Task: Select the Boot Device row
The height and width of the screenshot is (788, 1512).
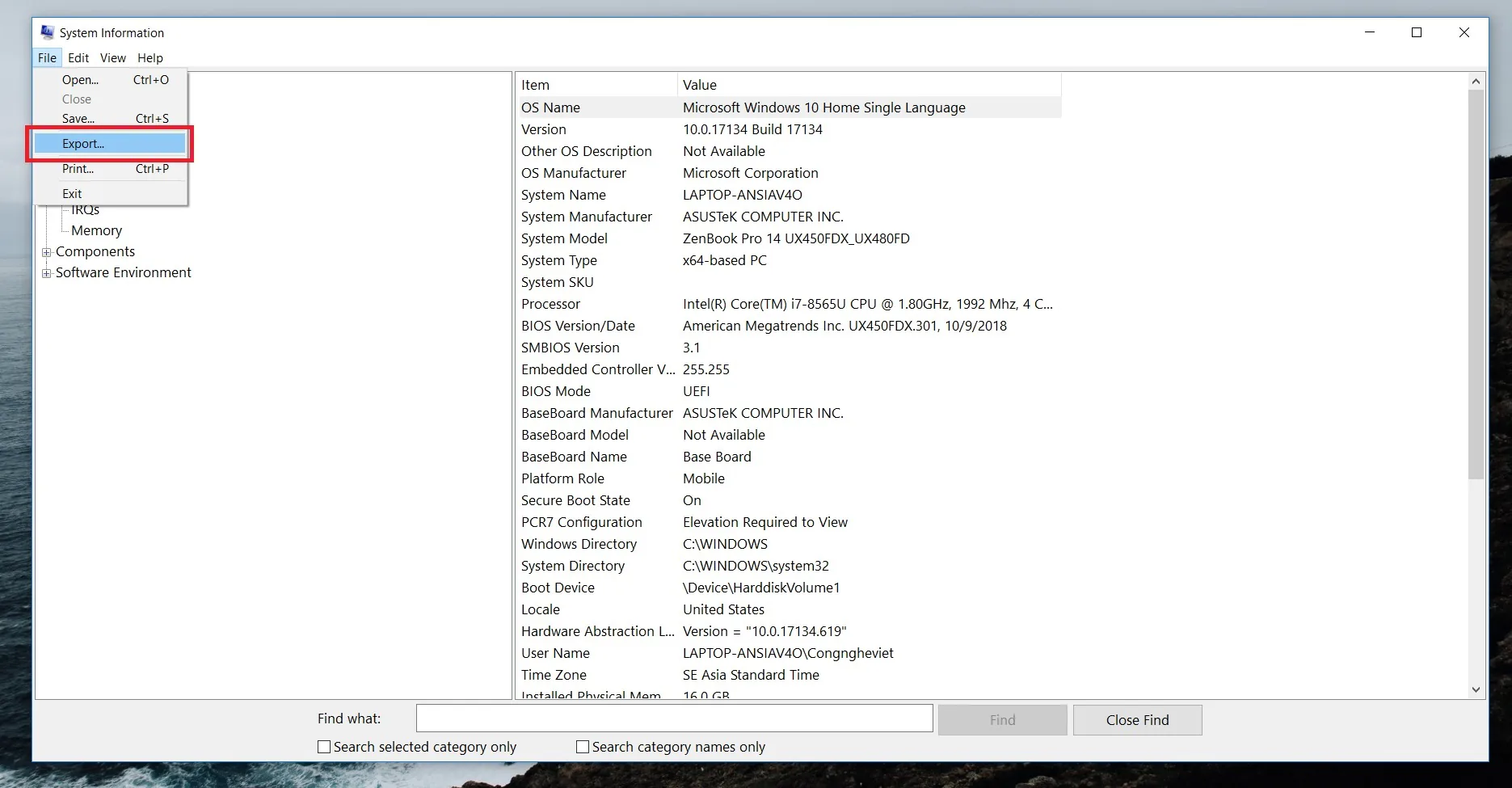Action: [x=789, y=588]
